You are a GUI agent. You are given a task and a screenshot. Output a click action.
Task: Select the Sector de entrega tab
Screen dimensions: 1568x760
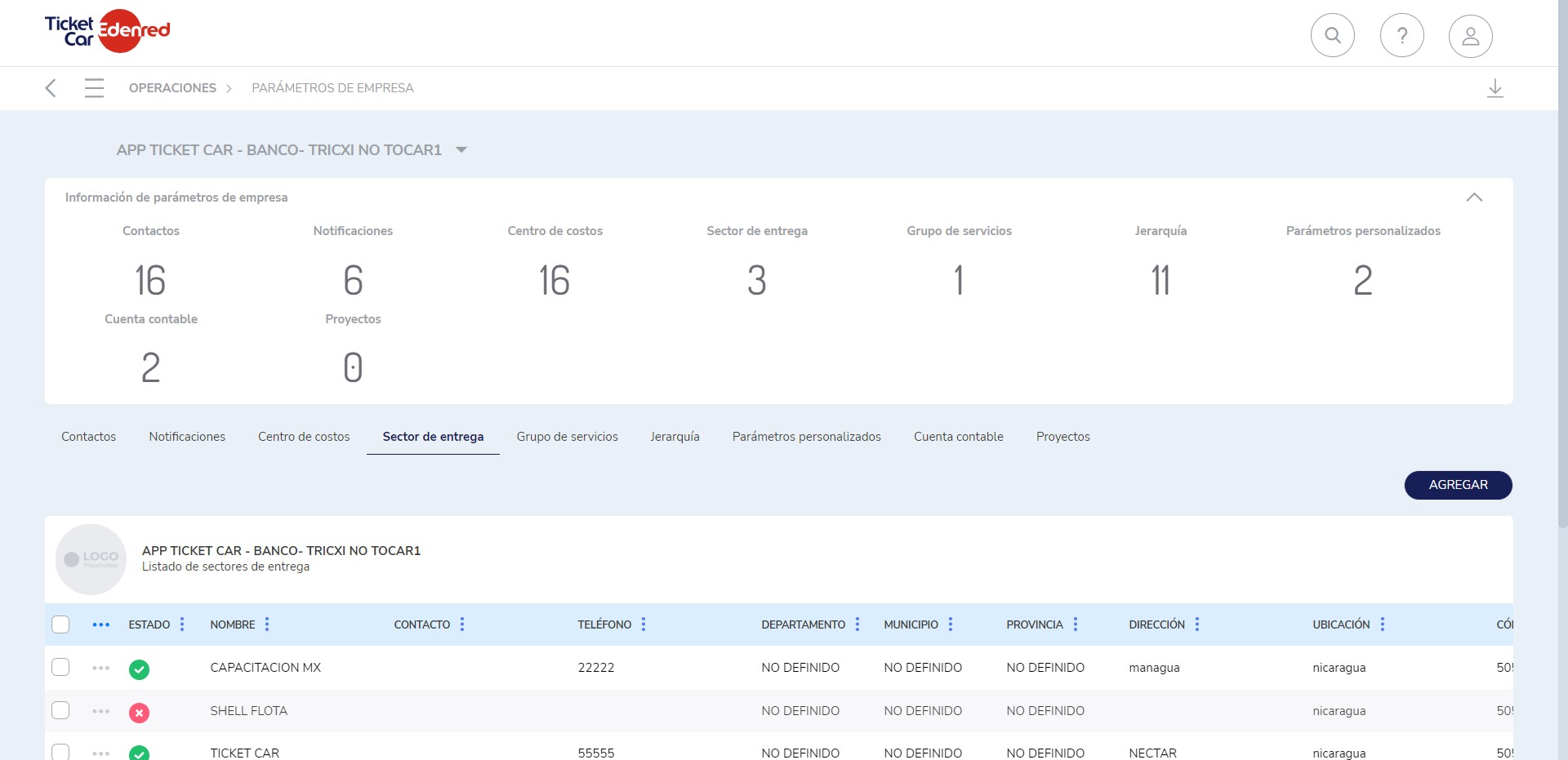(x=433, y=437)
